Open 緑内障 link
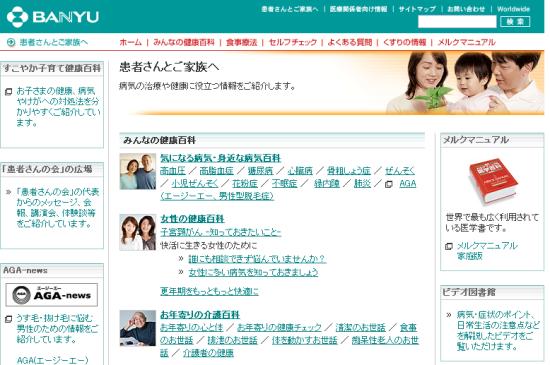Screen dimensions: 550x365 point(327,183)
